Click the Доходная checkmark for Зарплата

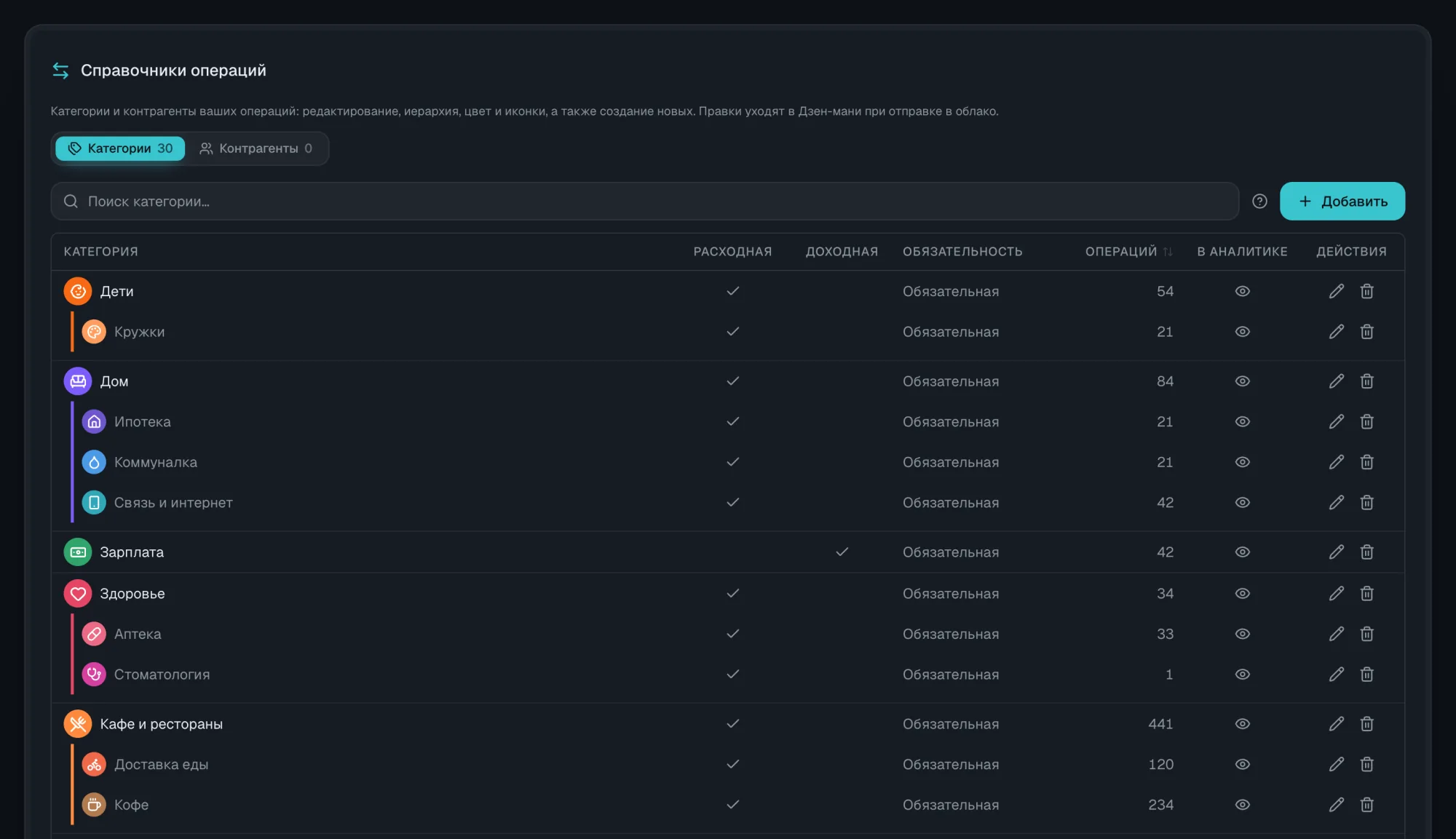point(842,552)
